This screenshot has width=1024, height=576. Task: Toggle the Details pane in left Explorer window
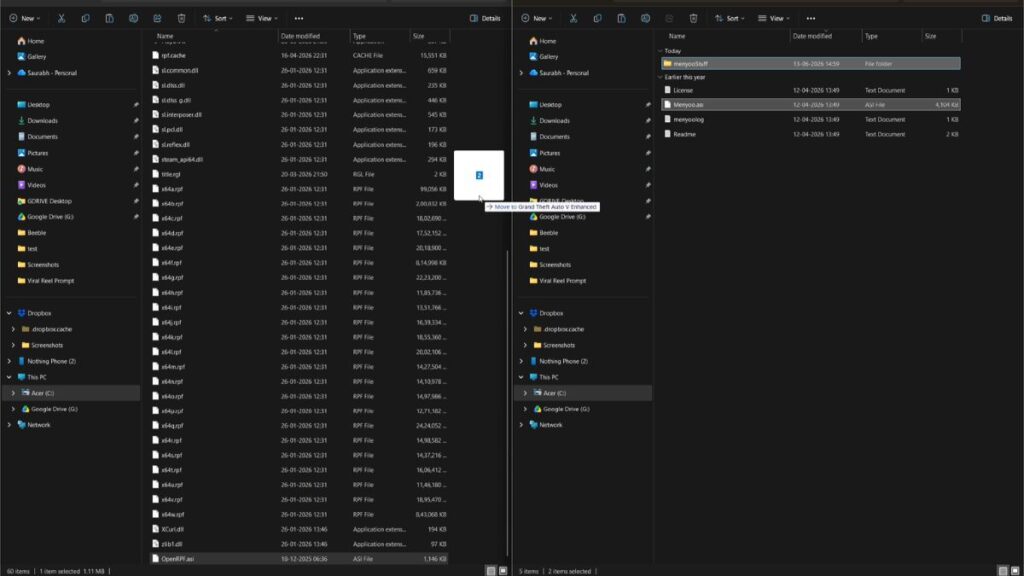coord(485,18)
